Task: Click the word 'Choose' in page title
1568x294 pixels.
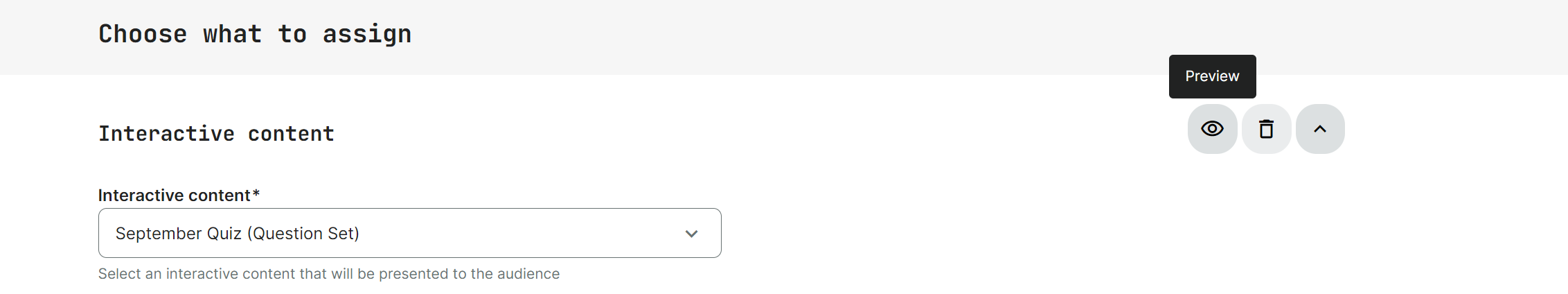Action: [143, 34]
